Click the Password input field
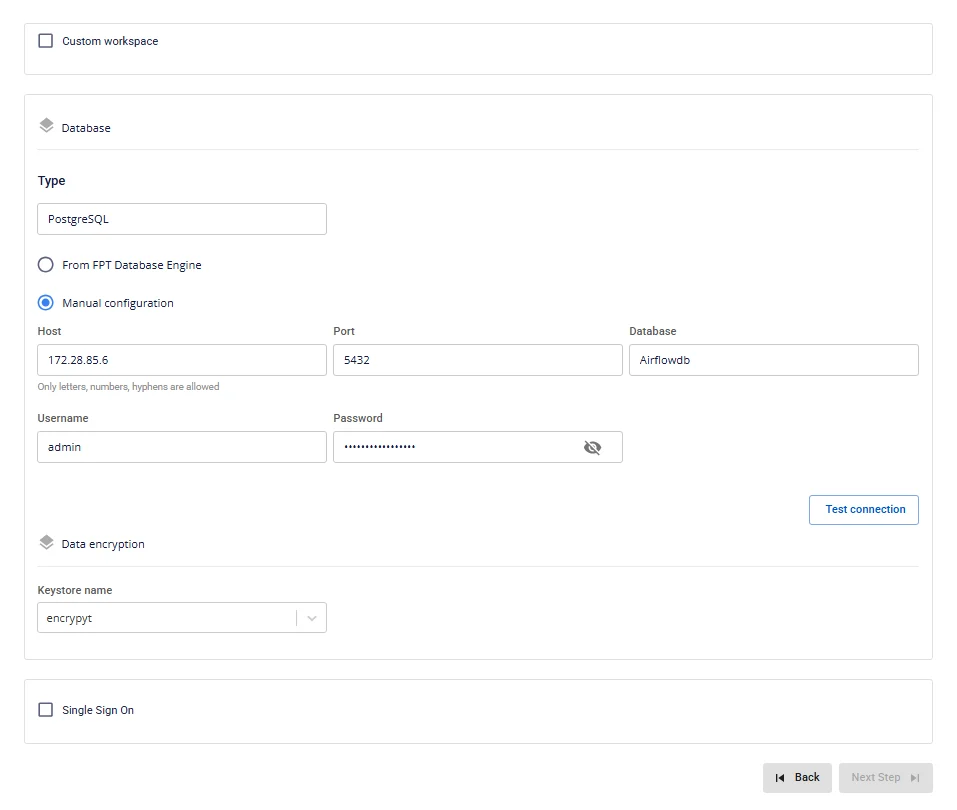Image resolution: width=957 pixels, height=810 pixels. 478,447
